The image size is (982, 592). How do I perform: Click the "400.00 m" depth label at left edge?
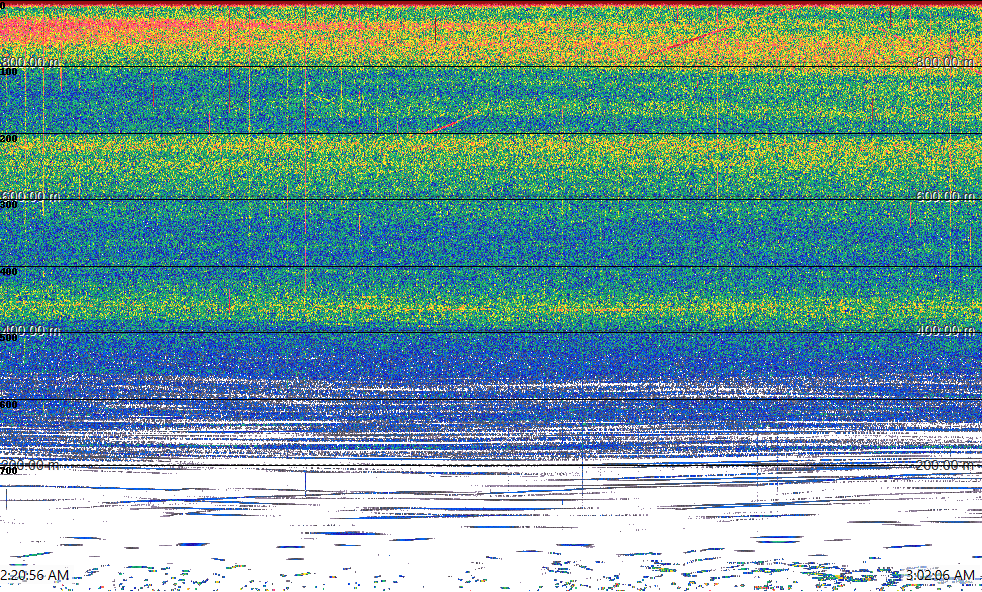[x=30, y=330]
